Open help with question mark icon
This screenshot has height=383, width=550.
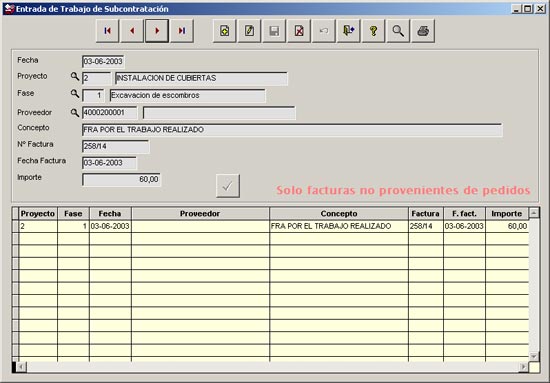373,31
